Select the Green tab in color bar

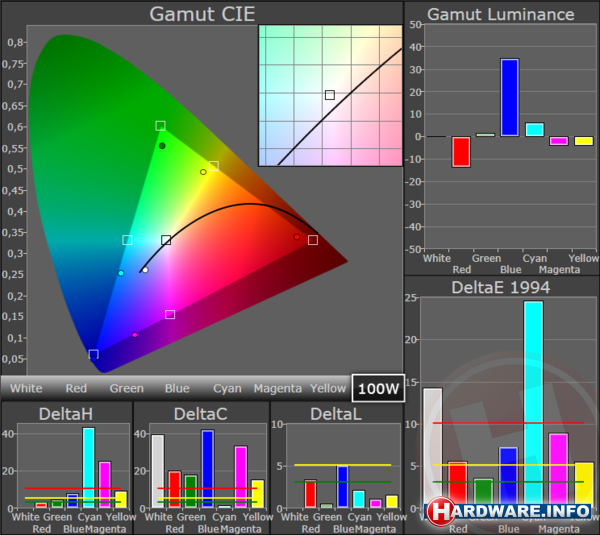(127, 388)
